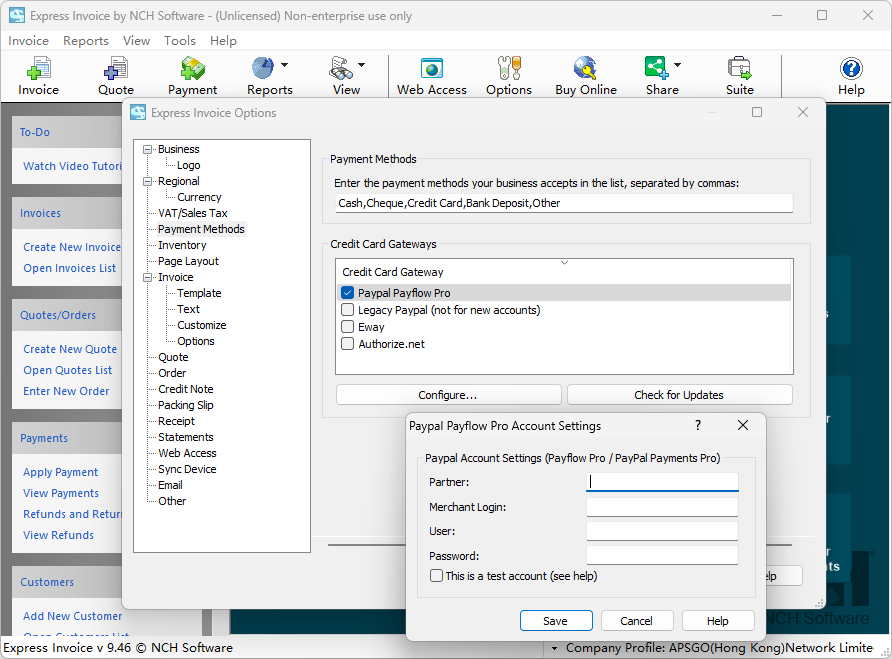Close the Paypal Payflow Pro Account Settings dialog
The width and height of the screenshot is (892, 659).
coord(743,425)
